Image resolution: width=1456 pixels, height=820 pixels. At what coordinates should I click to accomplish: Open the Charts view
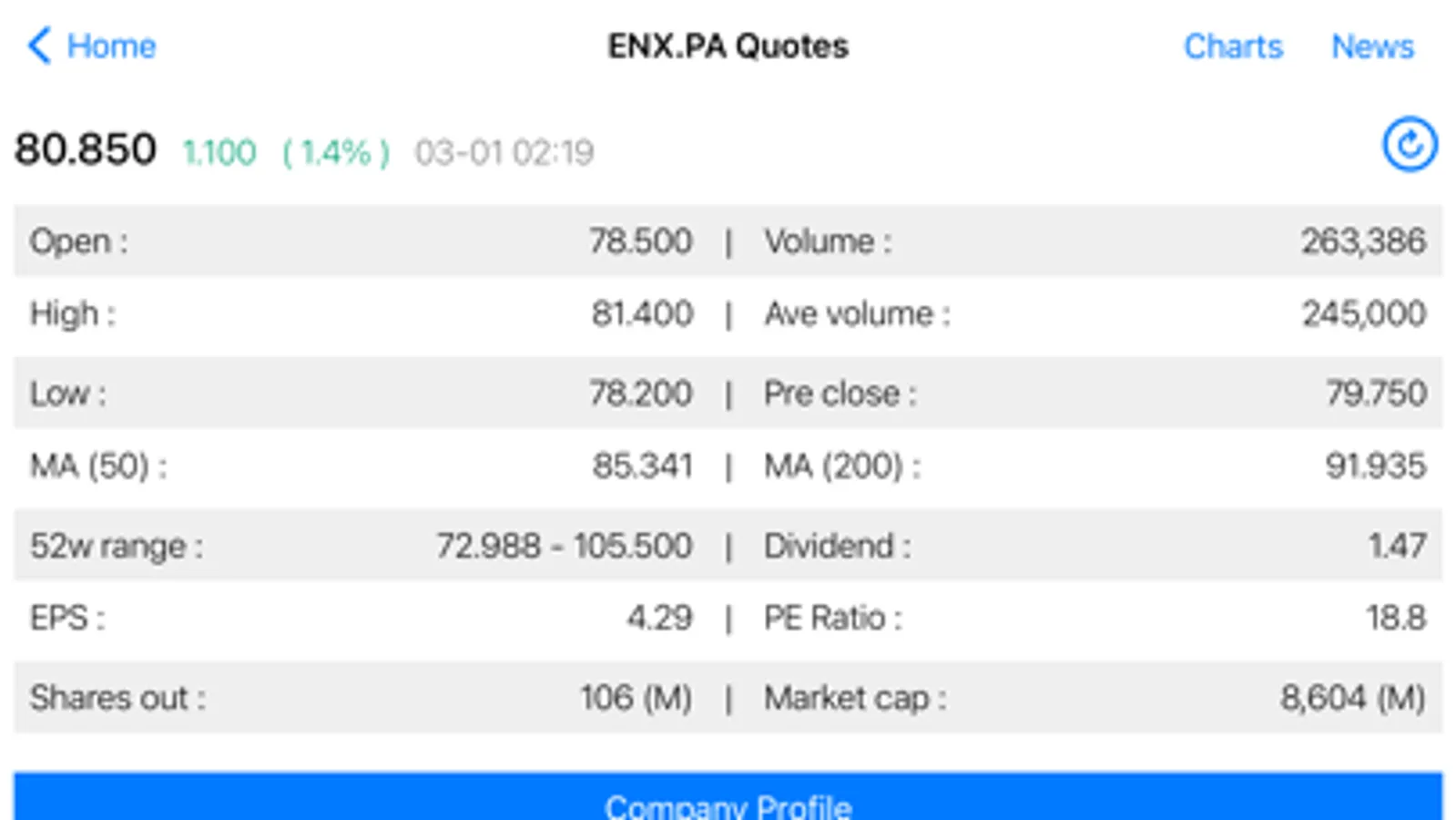(x=1232, y=46)
